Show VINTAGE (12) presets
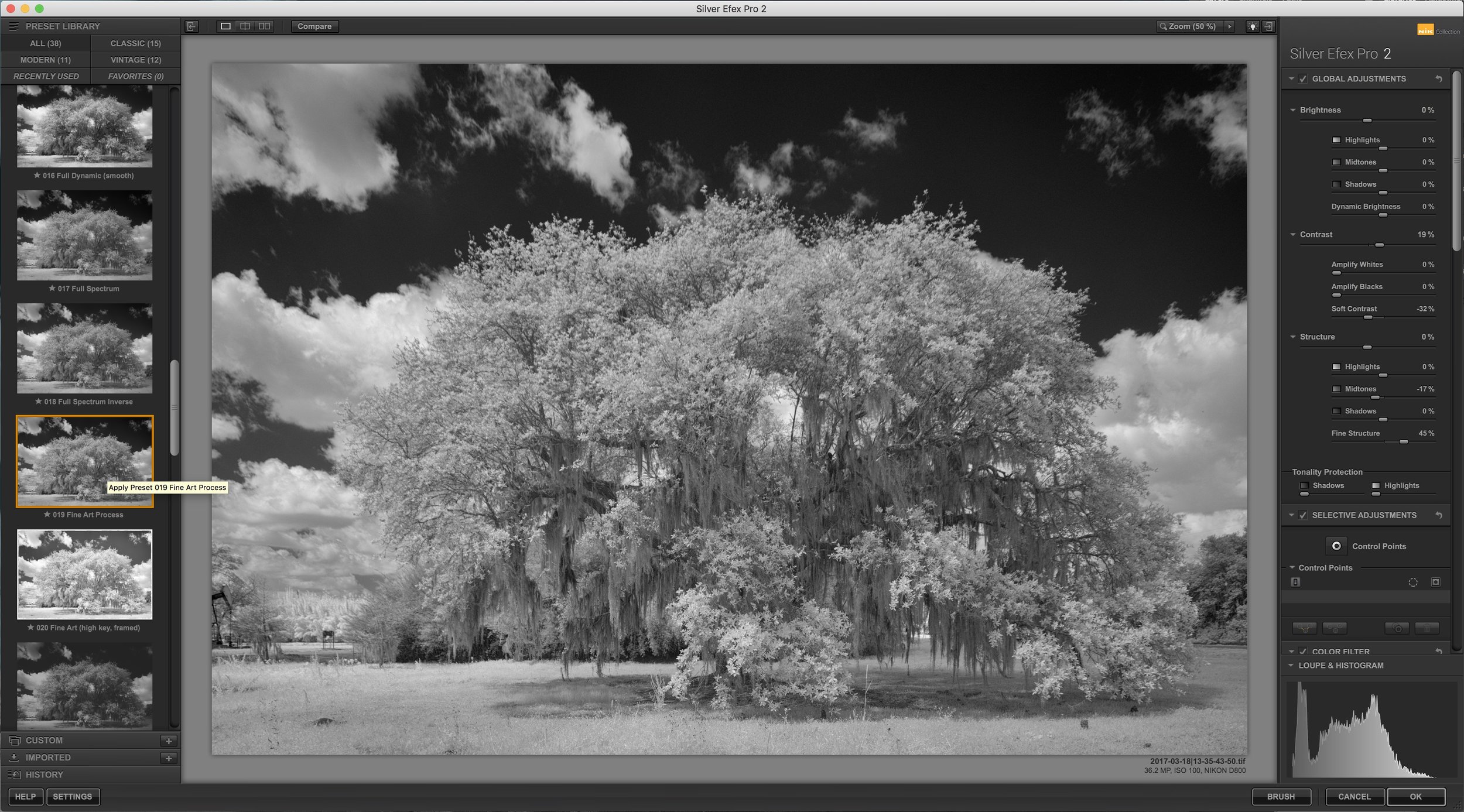Viewport: 1464px width, 812px height. tap(136, 60)
